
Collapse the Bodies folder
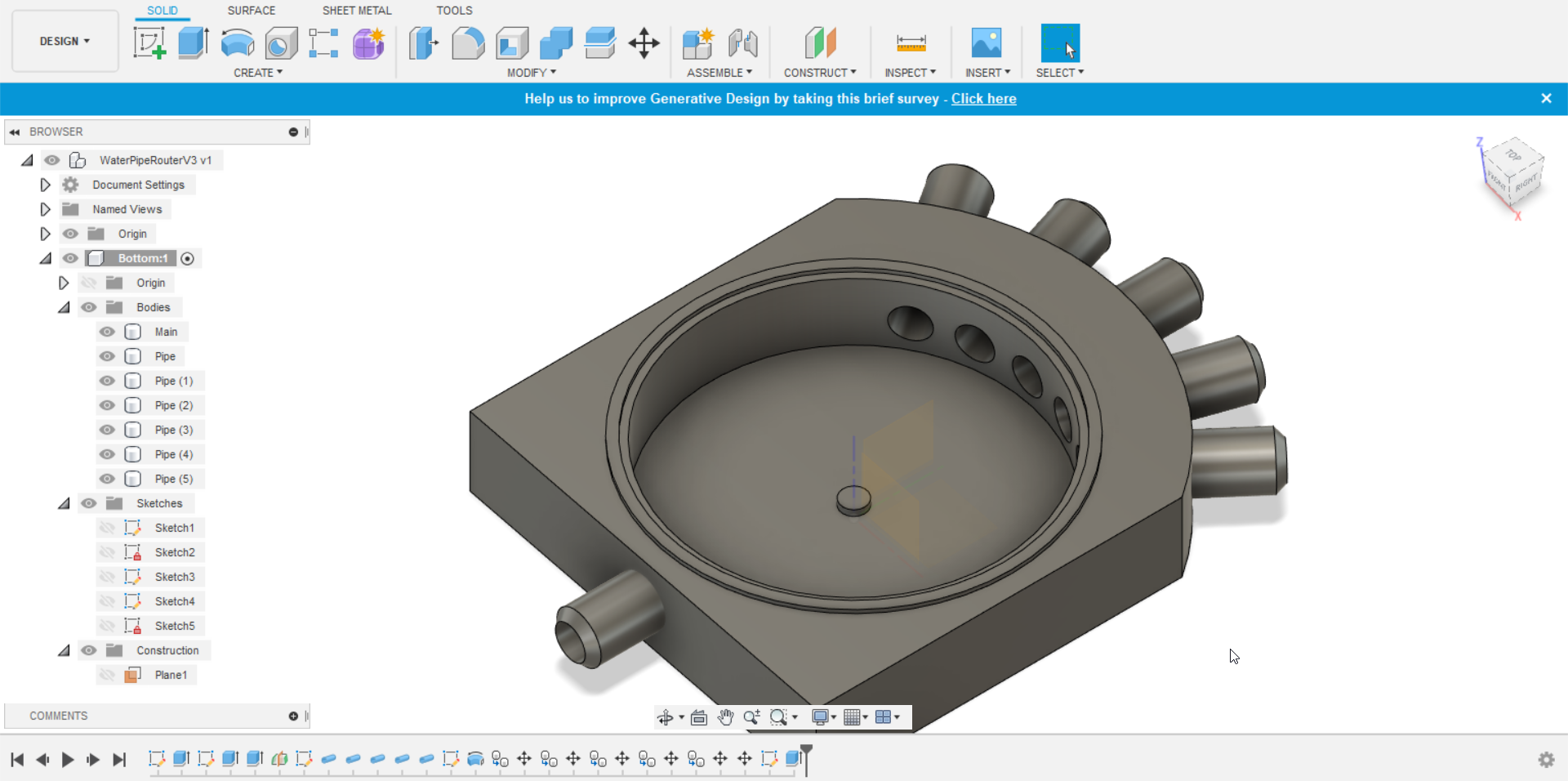click(64, 307)
